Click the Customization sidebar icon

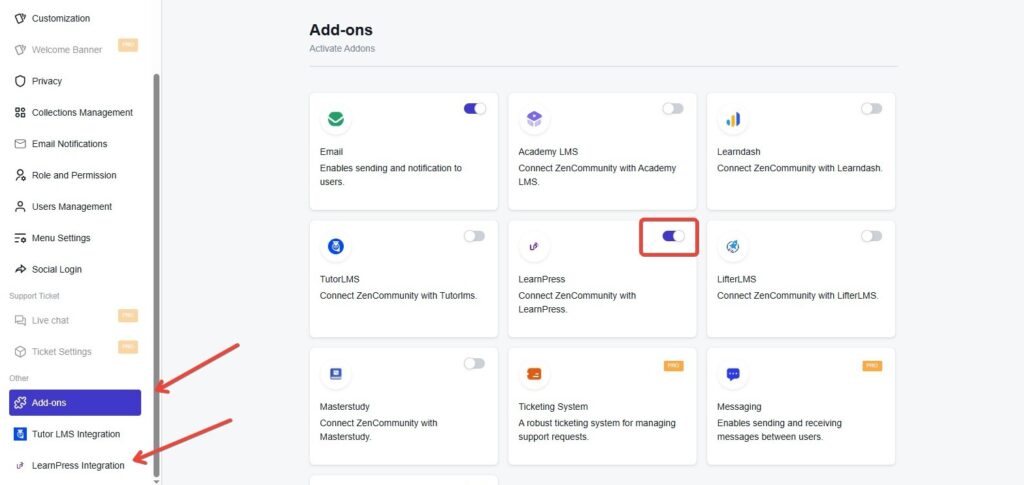pyautogui.click(x=20, y=18)
